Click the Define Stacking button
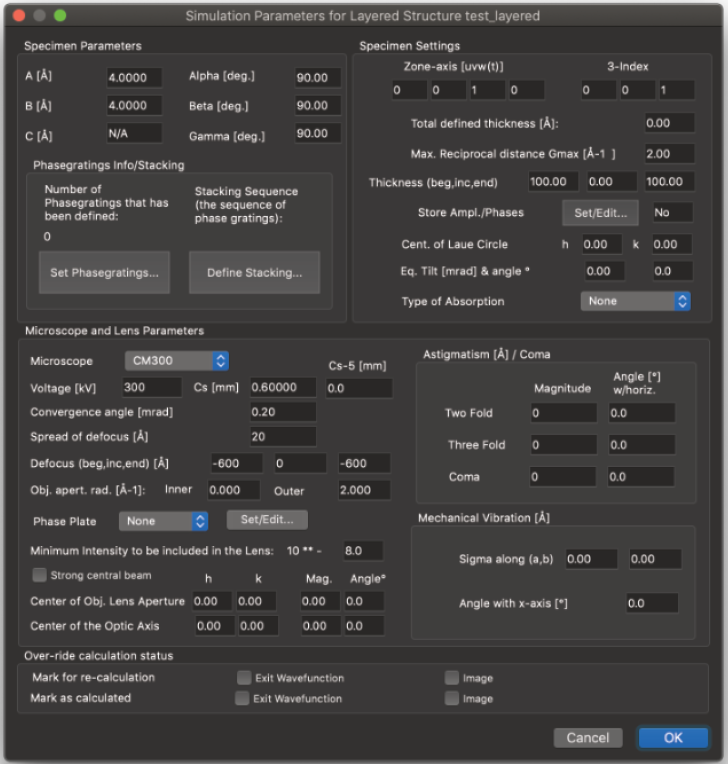Screen dimensions: 728x764 [x=254, y=272]
